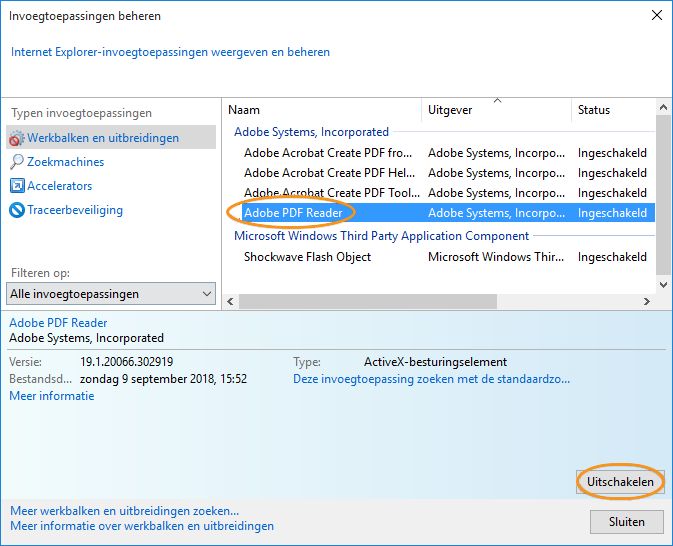Open the 'Filteren op' dropdown
This screenshot has width=673, height=546.
(x=111, y=294)
